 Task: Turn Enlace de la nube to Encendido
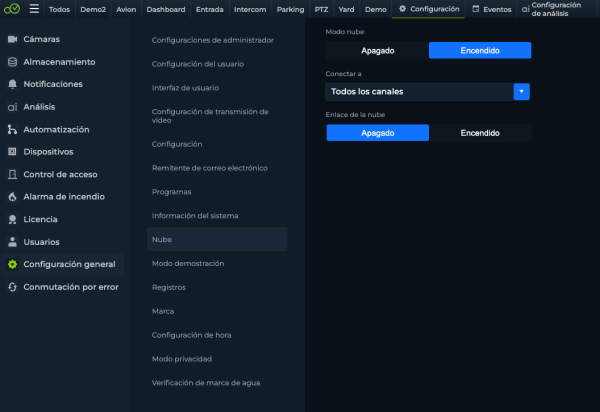(x=480, y=133)
